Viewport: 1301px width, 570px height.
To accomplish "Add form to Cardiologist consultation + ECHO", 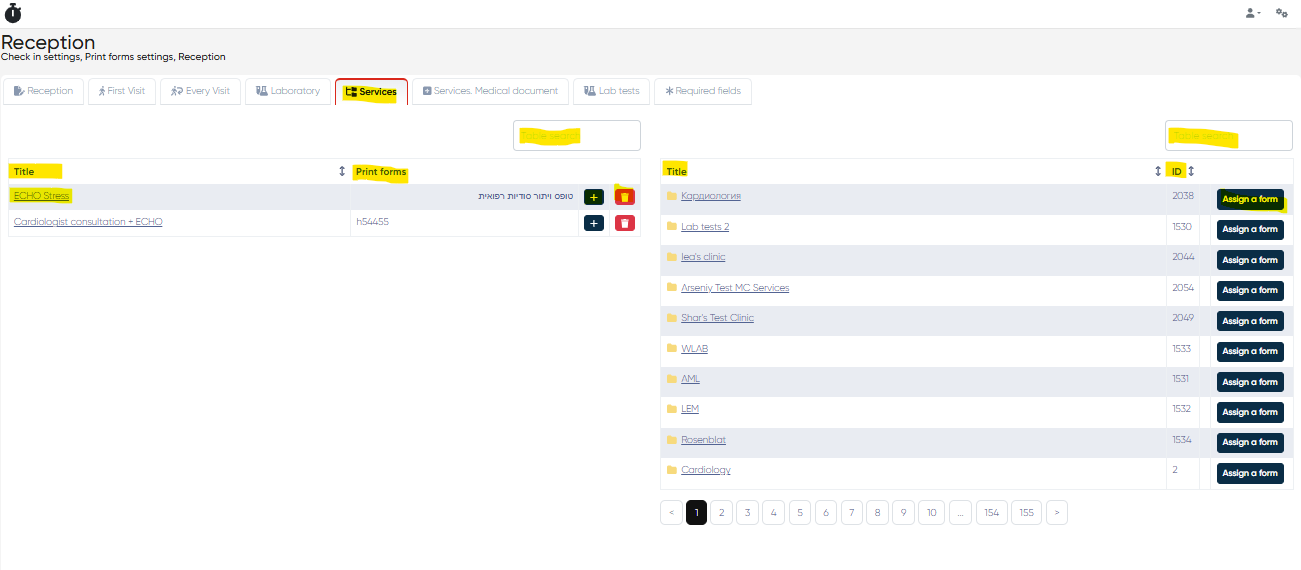I will click(593, 223).
